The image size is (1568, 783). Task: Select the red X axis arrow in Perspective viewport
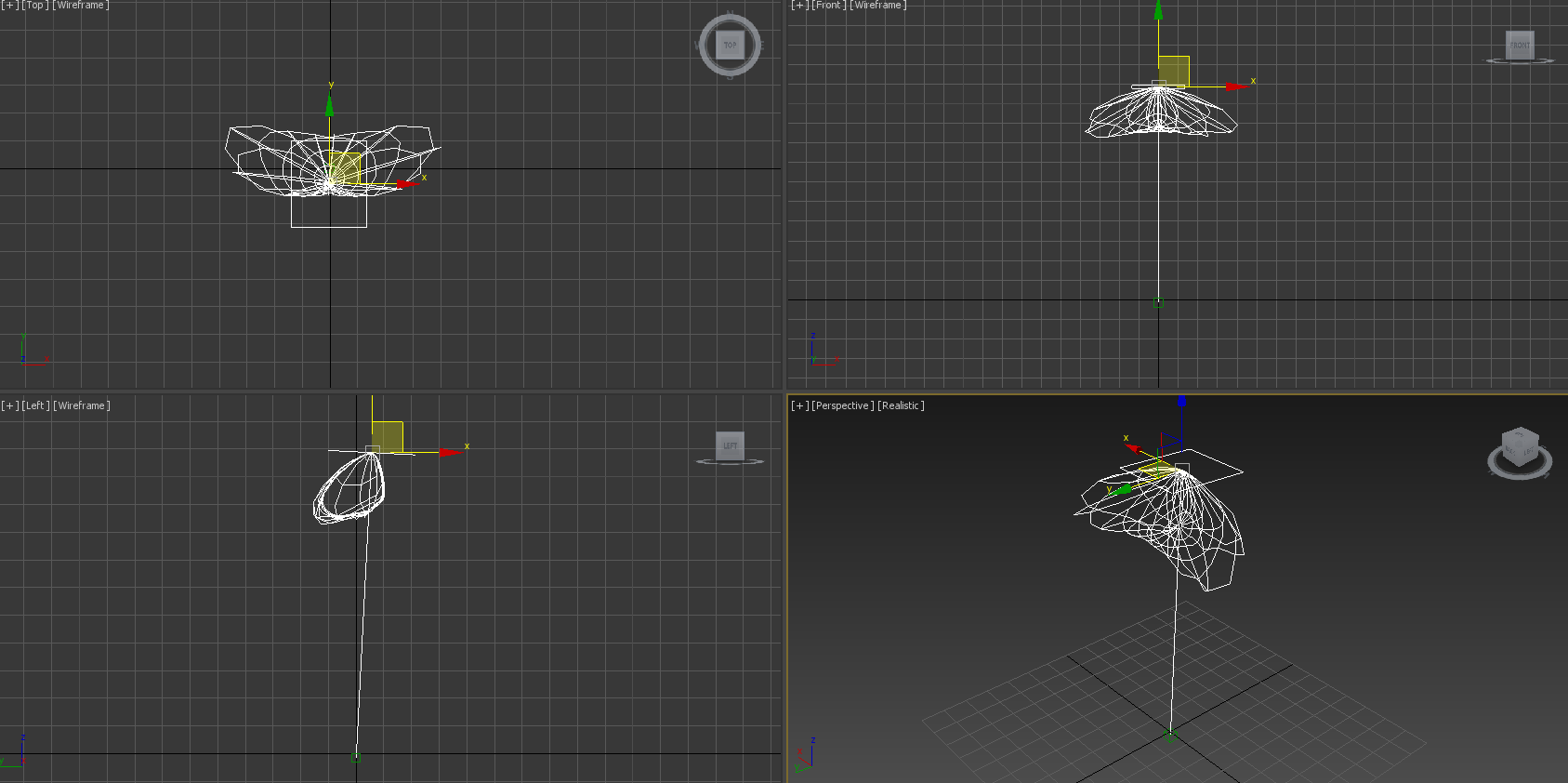tap(1133, 448)
